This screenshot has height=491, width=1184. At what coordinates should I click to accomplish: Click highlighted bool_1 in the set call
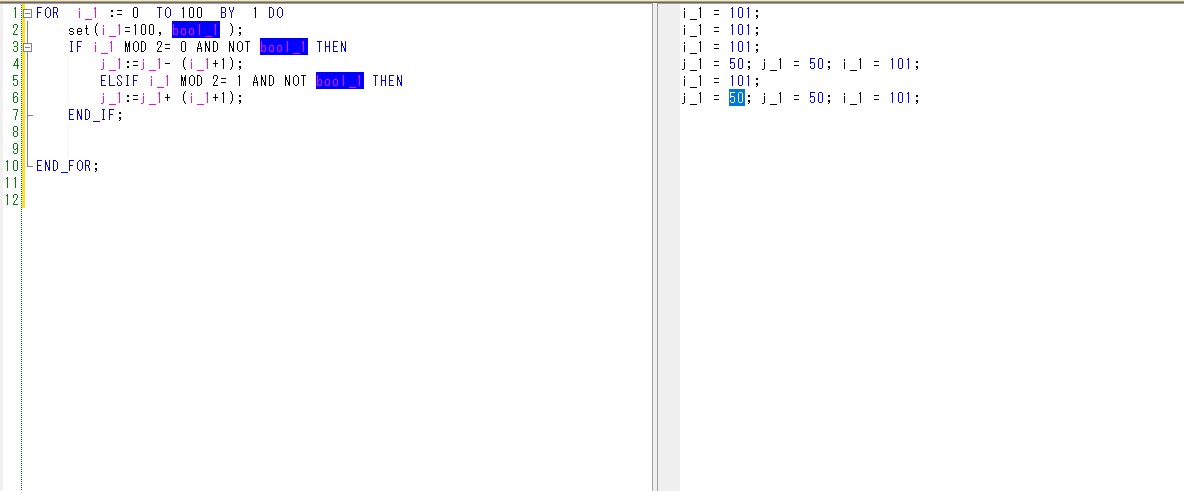tap(195, 30)
